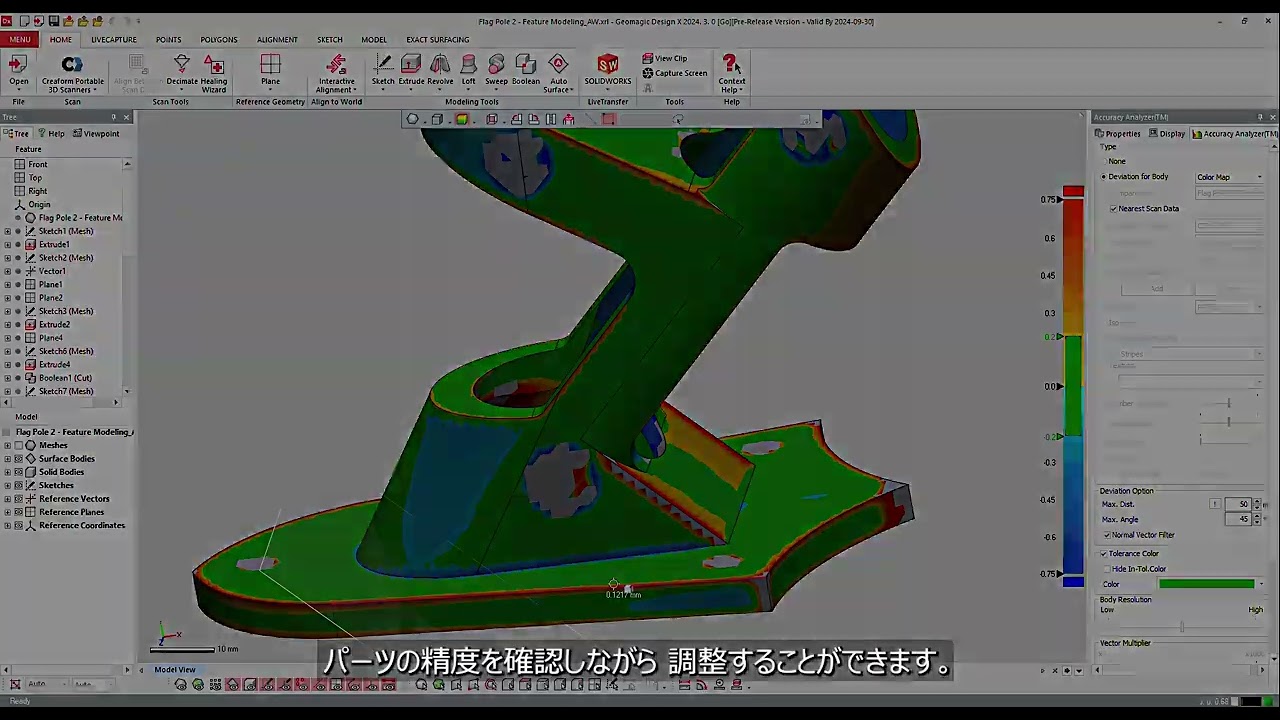Click the Vector1 feature icon
Screen dimensions: 1280x720
[31, 271]
